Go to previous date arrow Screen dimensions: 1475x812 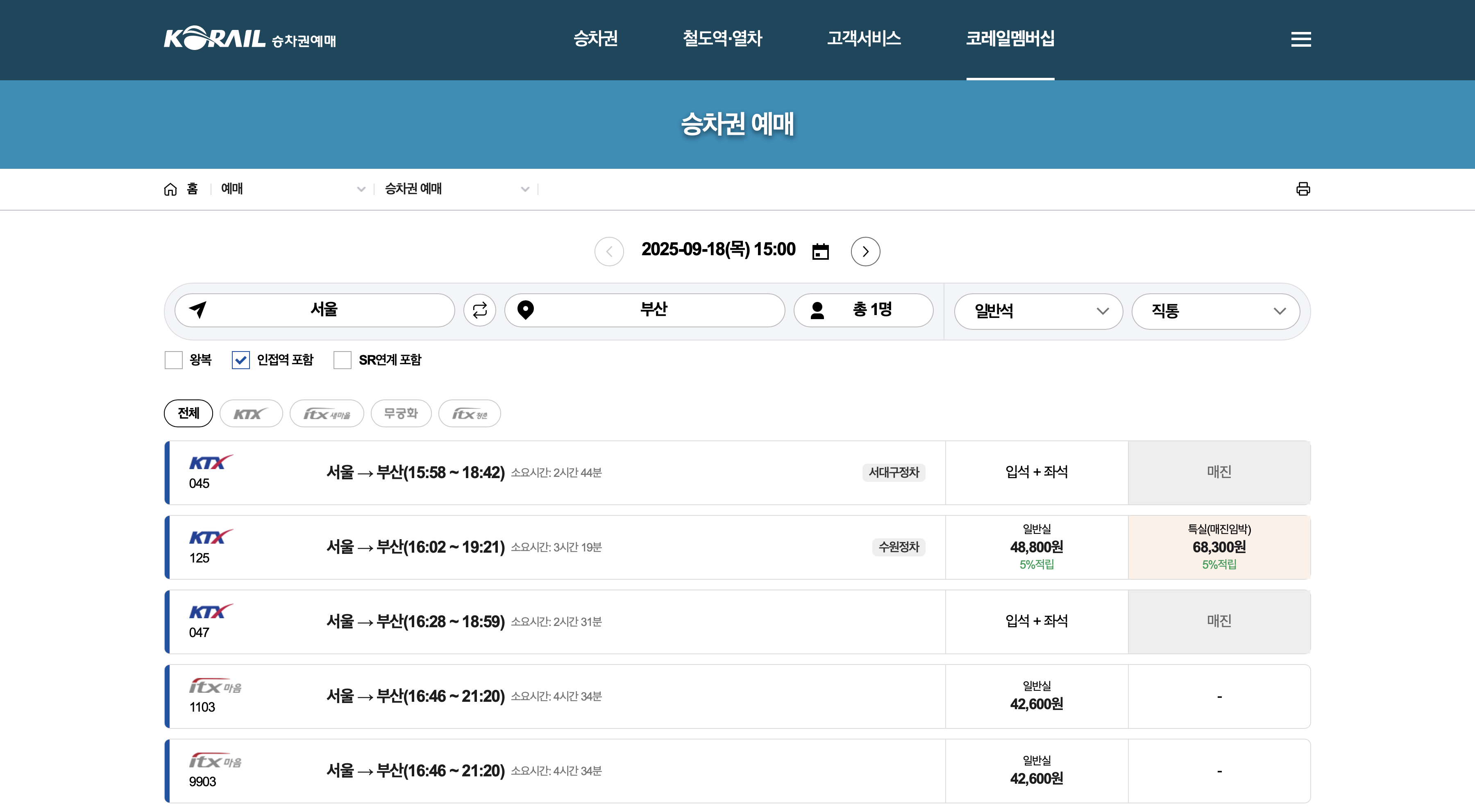609,252
